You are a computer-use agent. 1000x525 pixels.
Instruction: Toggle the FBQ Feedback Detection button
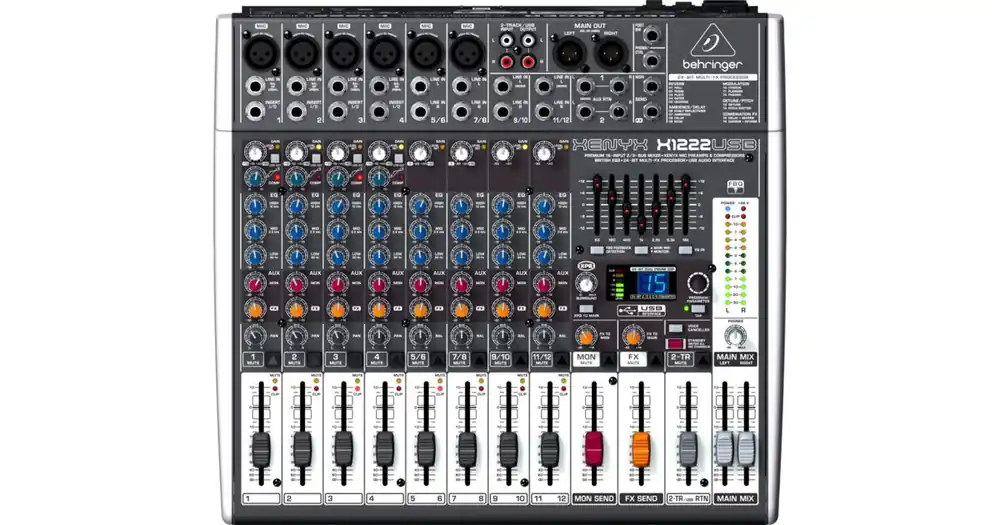(598, 250)
